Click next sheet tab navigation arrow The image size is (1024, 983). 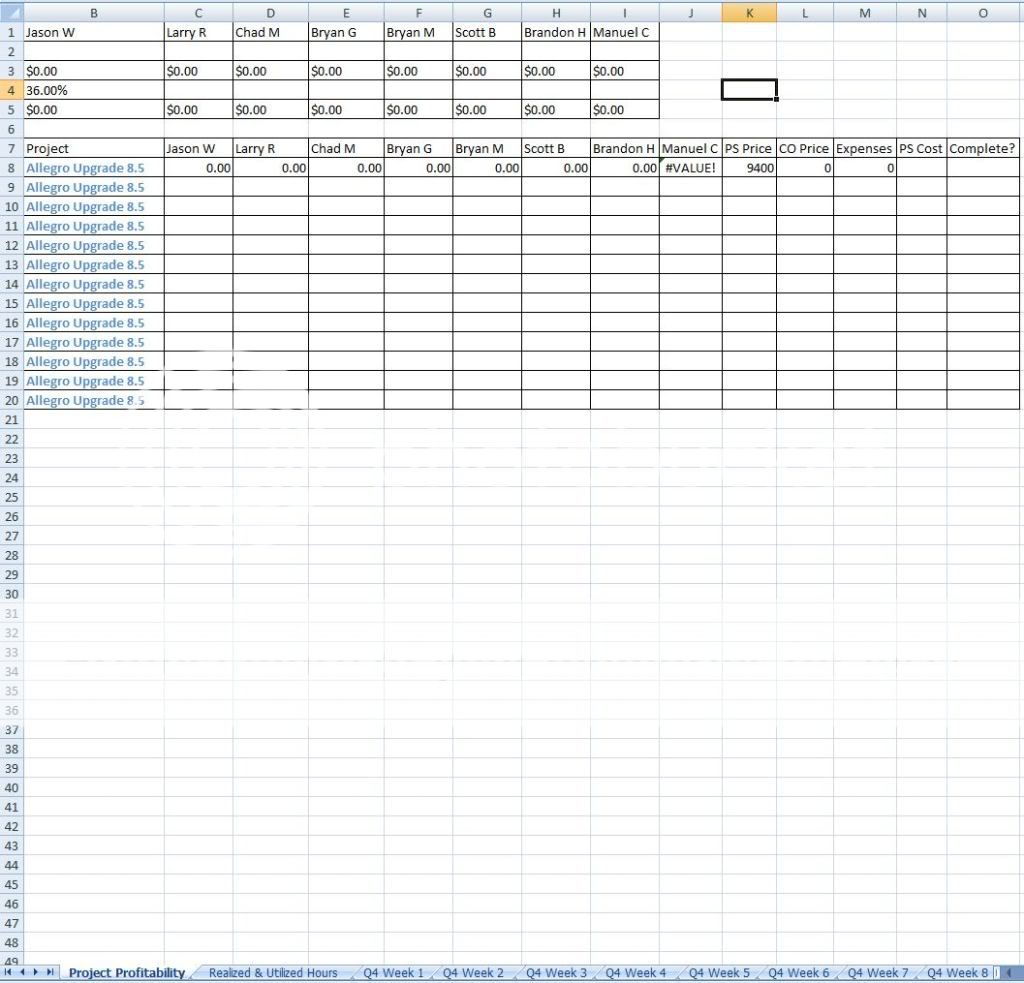(x=37, y=972)
